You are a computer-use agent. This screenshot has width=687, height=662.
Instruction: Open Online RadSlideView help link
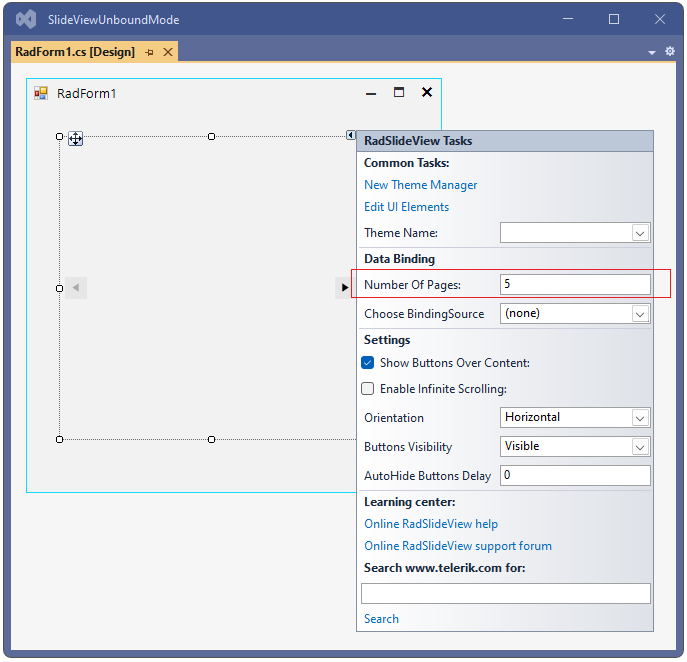[431, 524]
